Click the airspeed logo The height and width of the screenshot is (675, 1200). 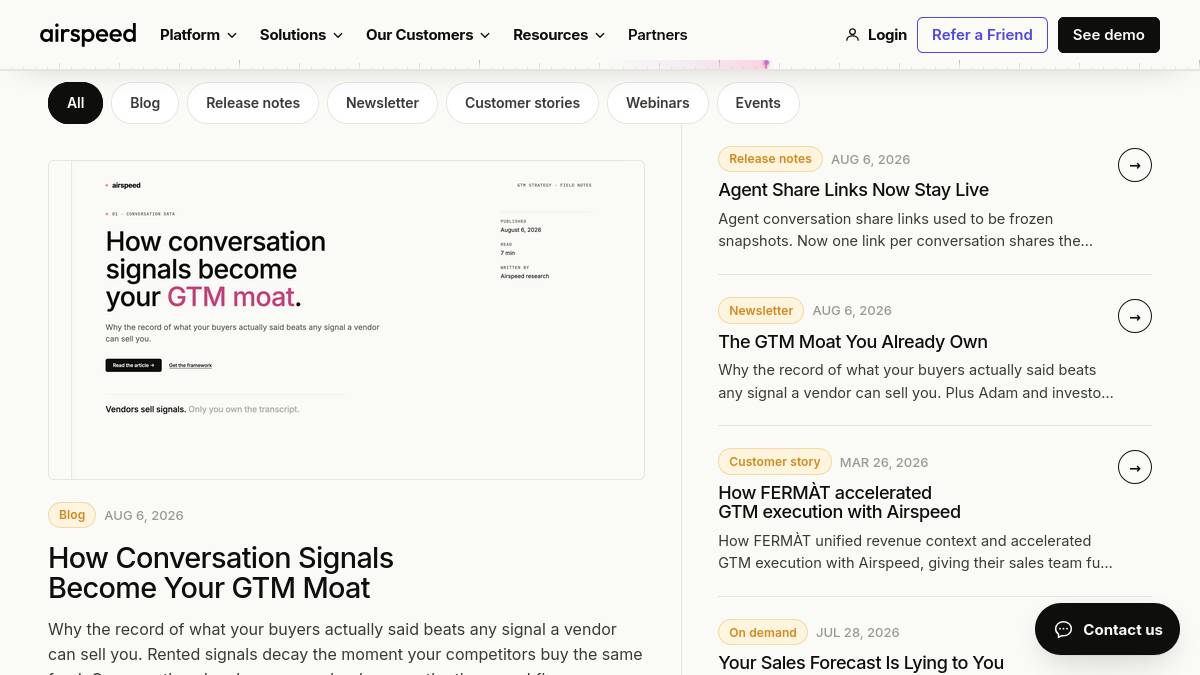[x=88, y=34]
